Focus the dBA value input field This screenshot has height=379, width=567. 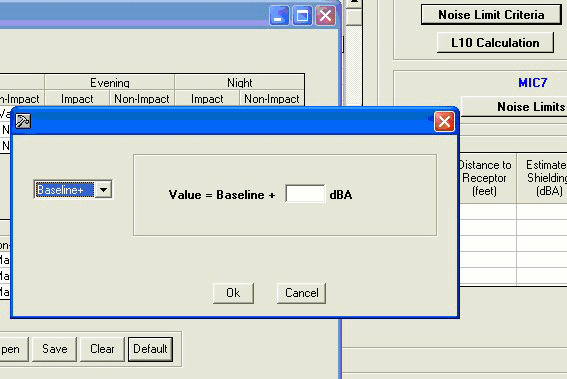[305, 194]
